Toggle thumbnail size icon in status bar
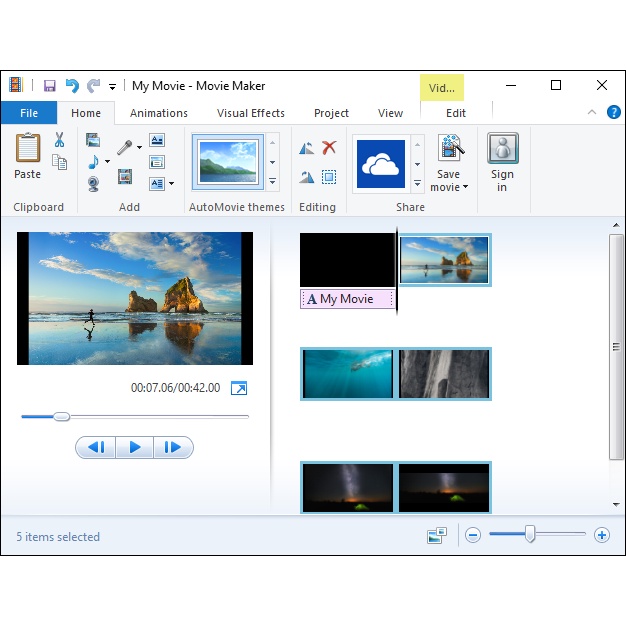The height and width of the screenshot is (626, 626). (436, 536)
